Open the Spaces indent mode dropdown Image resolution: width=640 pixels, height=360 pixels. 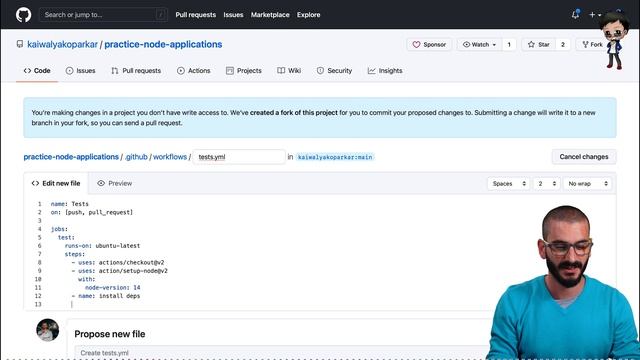[509, 184]
